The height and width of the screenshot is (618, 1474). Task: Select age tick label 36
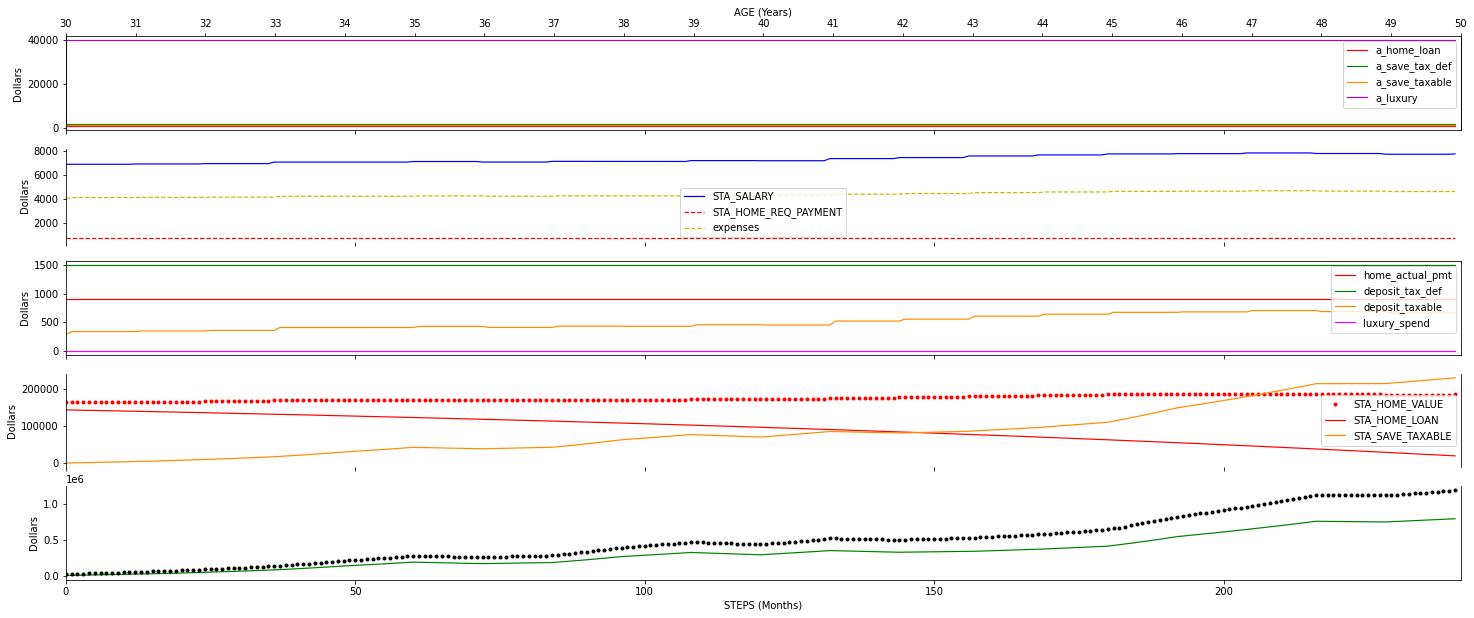point(485,24)
